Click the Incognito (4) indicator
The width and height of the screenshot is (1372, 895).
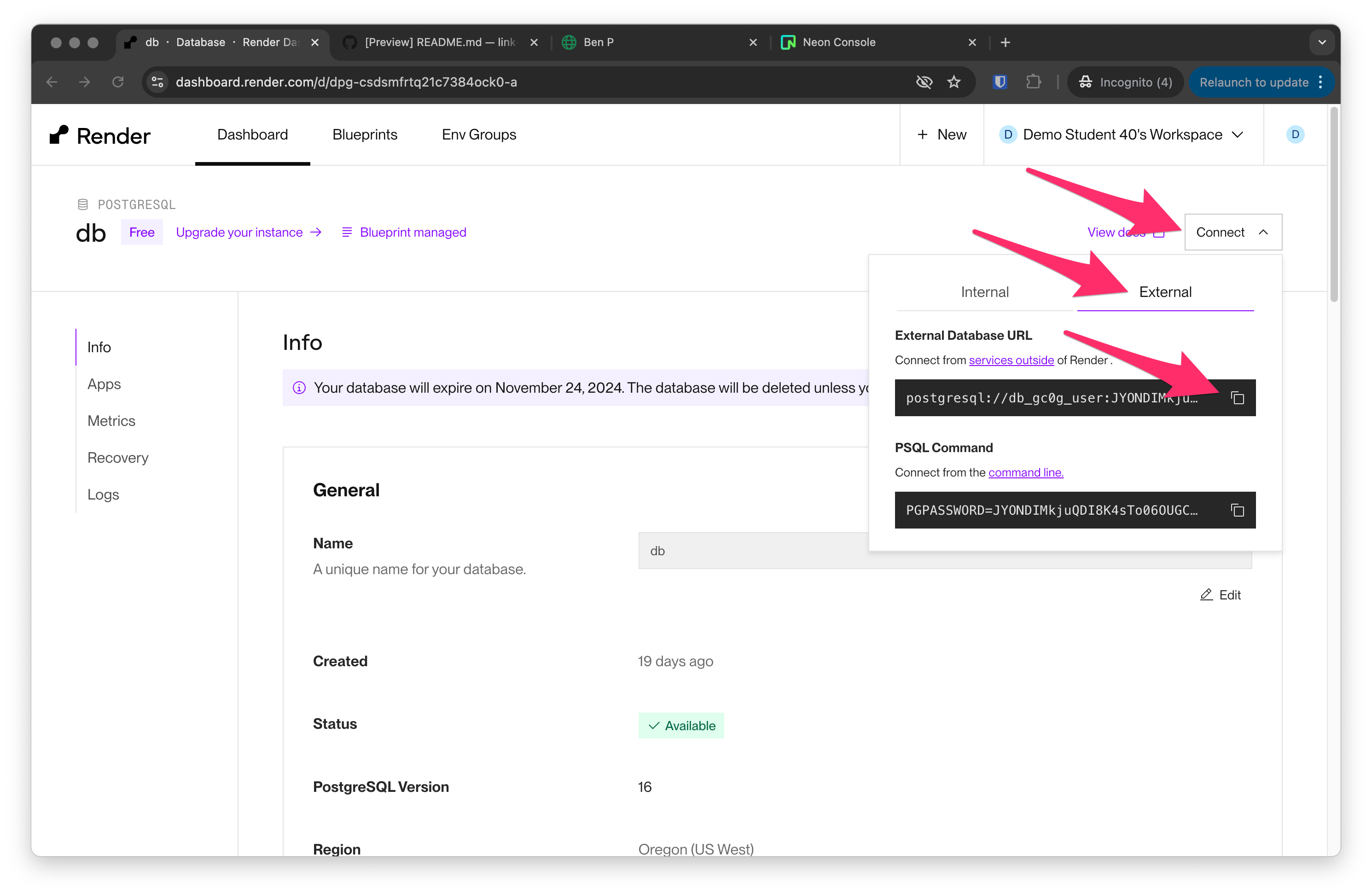[x=1125, y=82]
